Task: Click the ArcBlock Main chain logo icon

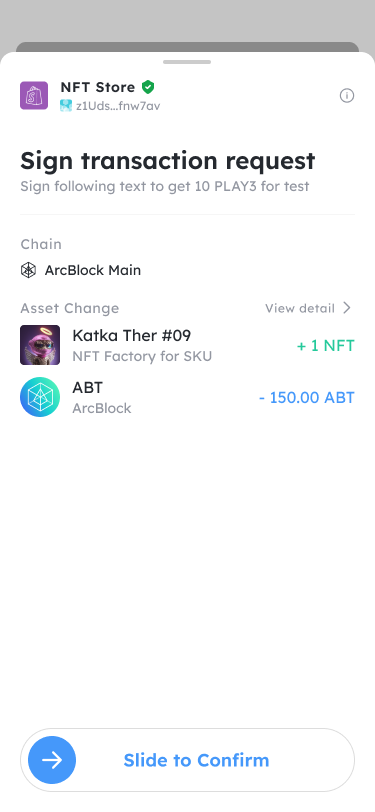Action: [28, 270]
